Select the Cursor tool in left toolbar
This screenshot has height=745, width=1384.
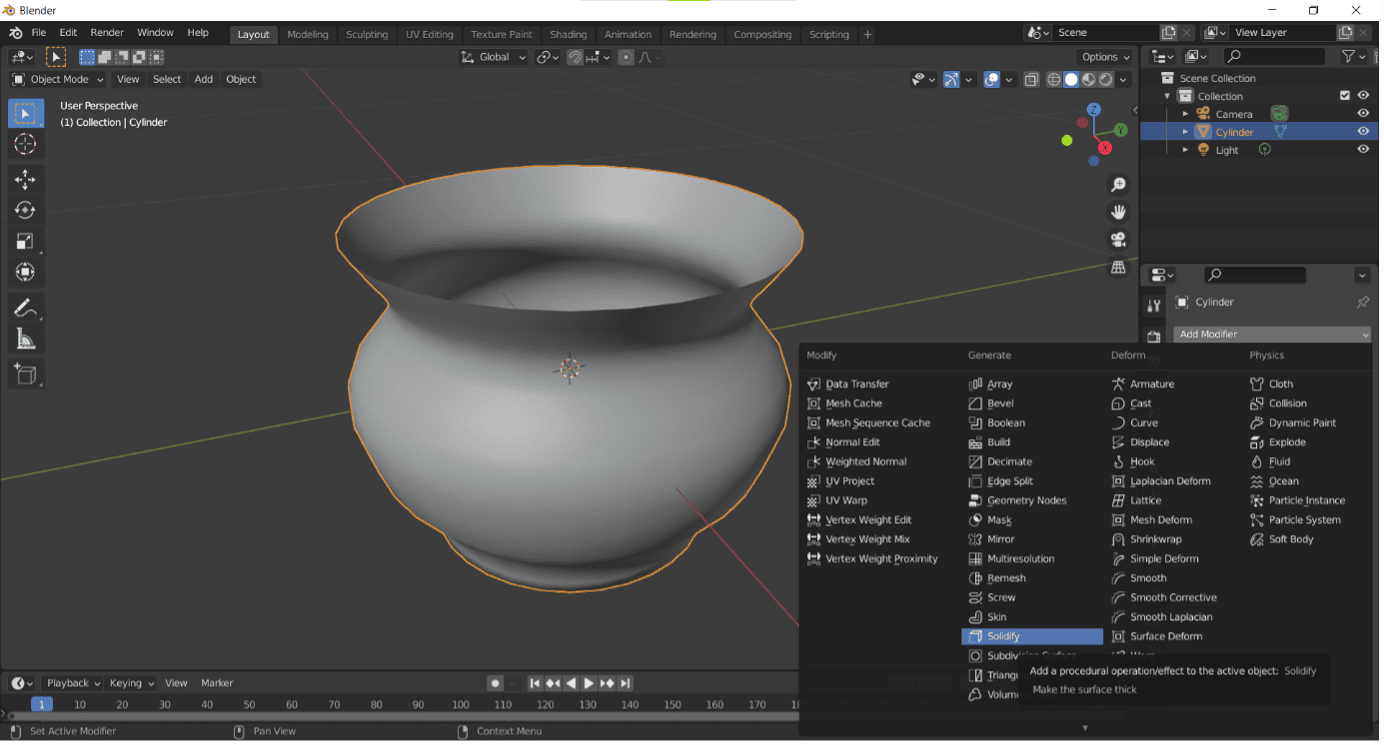point(25,144)
